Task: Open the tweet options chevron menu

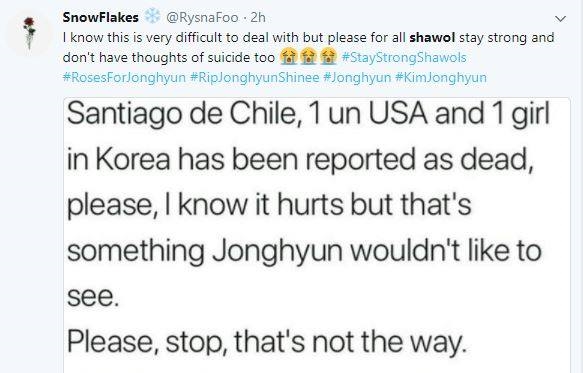Action: click(x=560, y=18)
